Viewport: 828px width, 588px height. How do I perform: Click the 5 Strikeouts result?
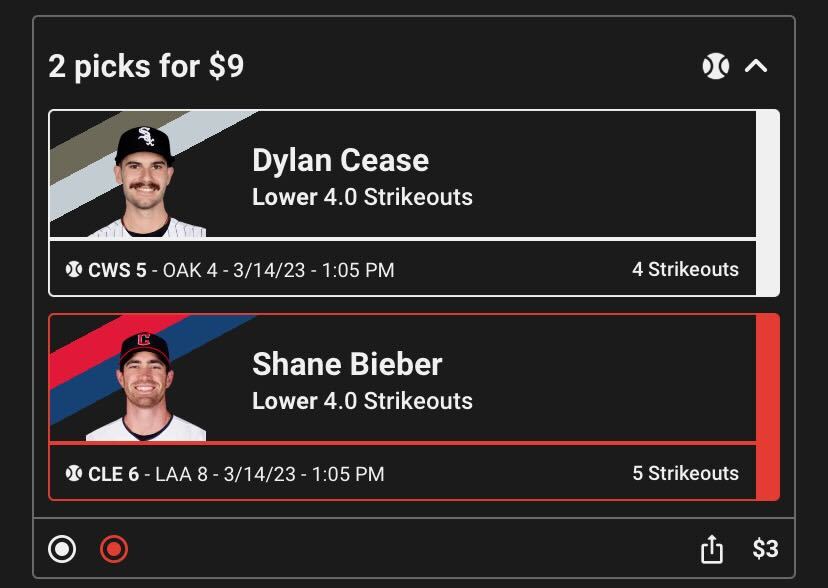click(x=685, y=474)
